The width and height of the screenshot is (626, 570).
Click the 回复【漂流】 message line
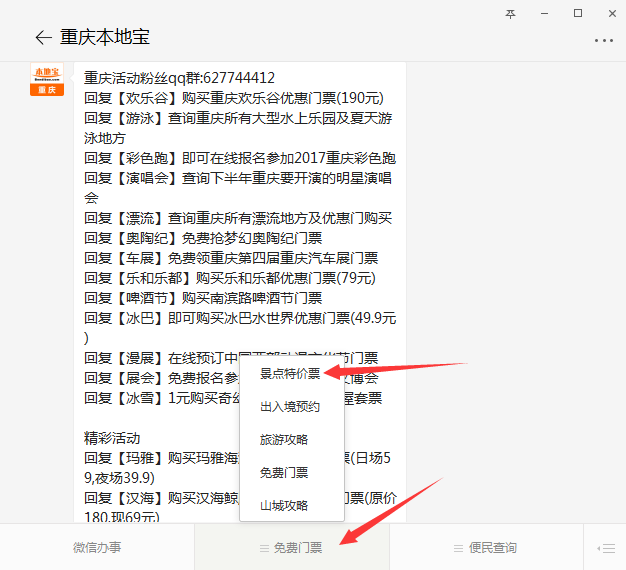tap(238, 218)
